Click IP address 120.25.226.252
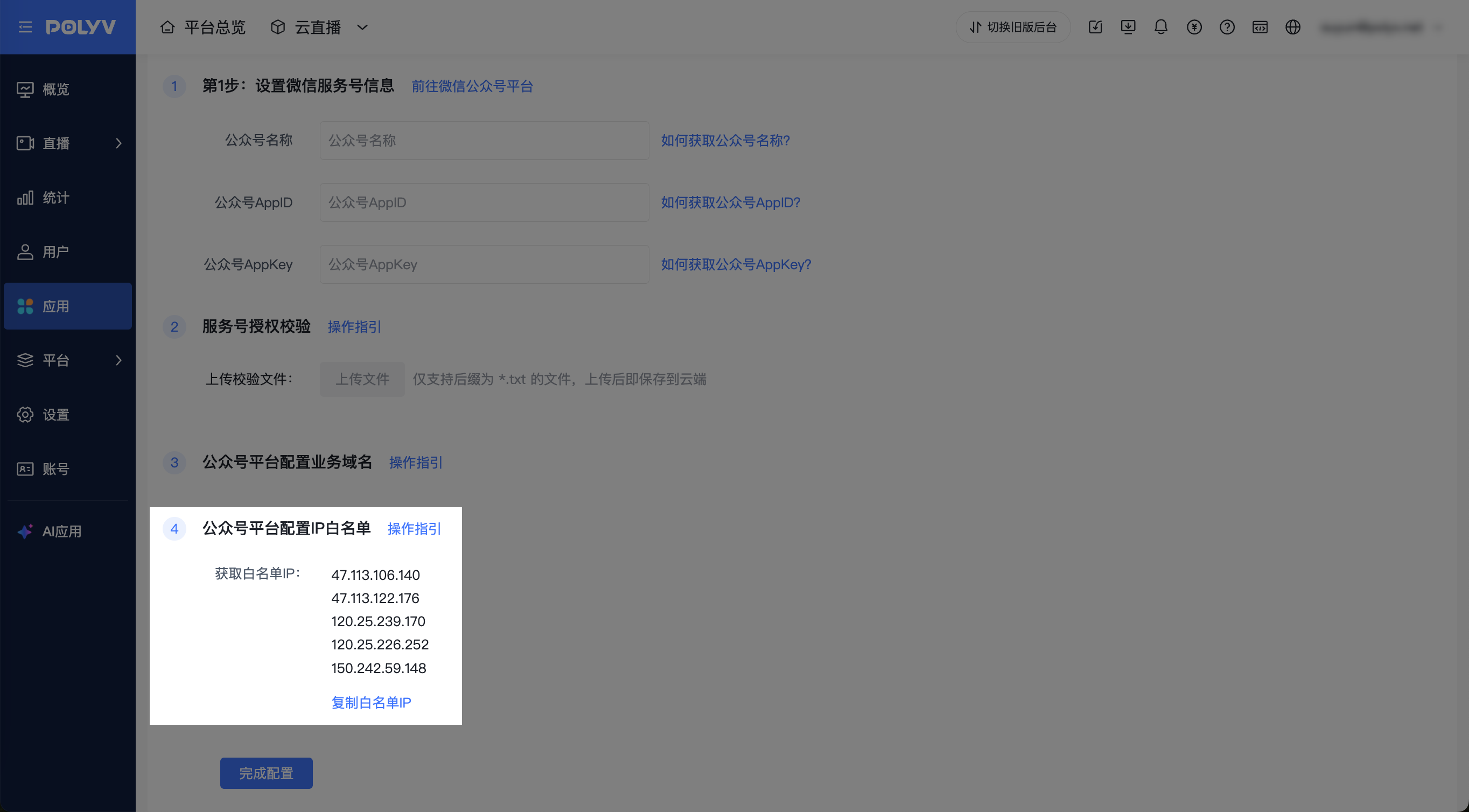1469x812 pixels. pyautogui.click(x=380, y=645)
